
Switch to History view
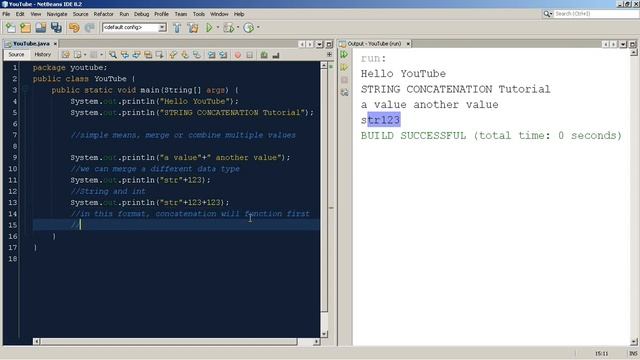42,55
